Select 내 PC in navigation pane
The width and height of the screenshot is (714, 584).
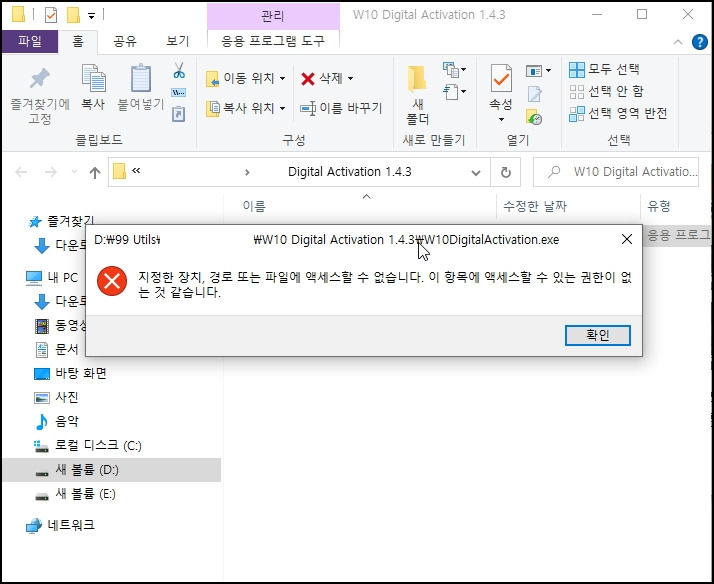point(52,277)
